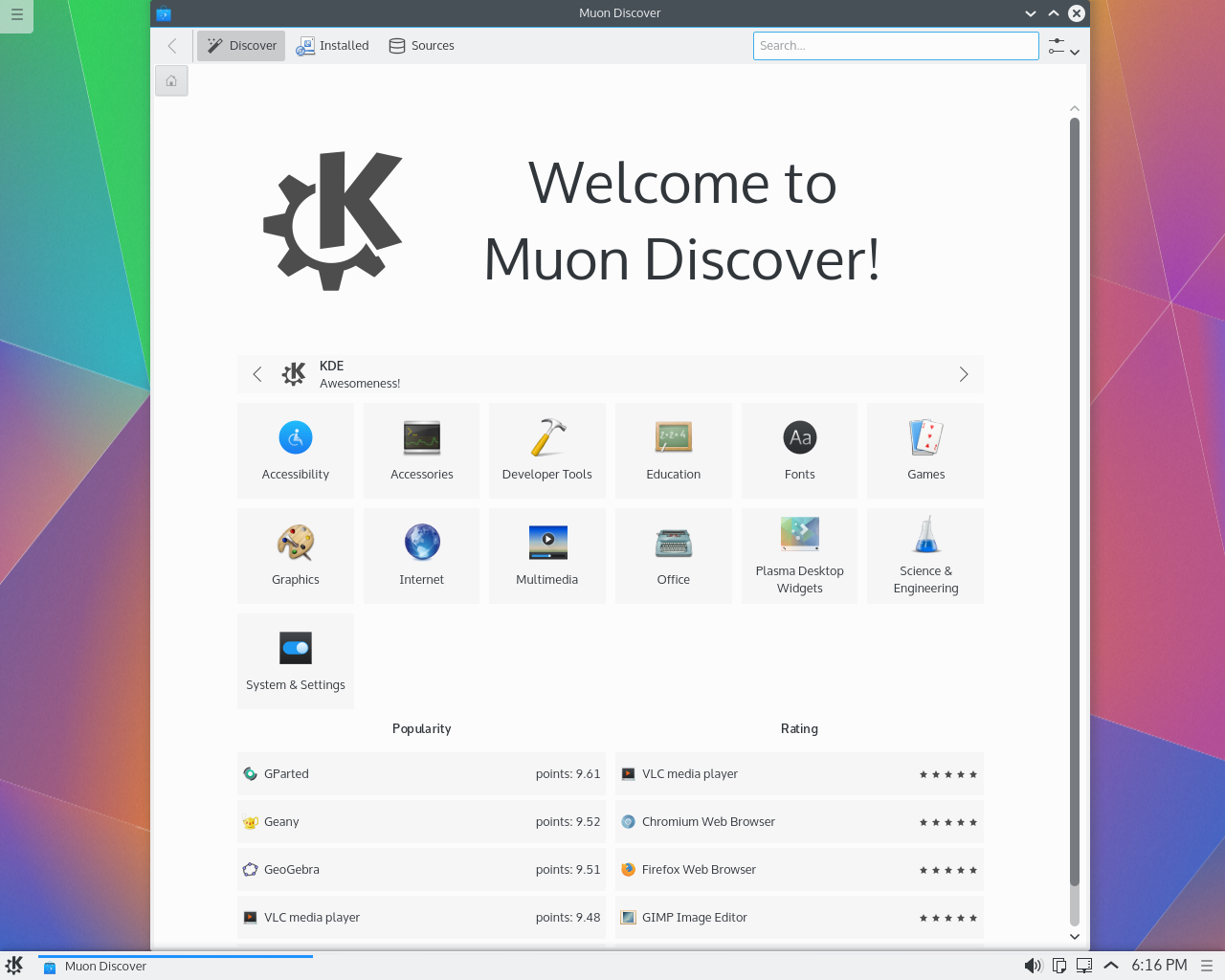Open Firefox Web Browser entry
1225x980 pixels.
799,870
